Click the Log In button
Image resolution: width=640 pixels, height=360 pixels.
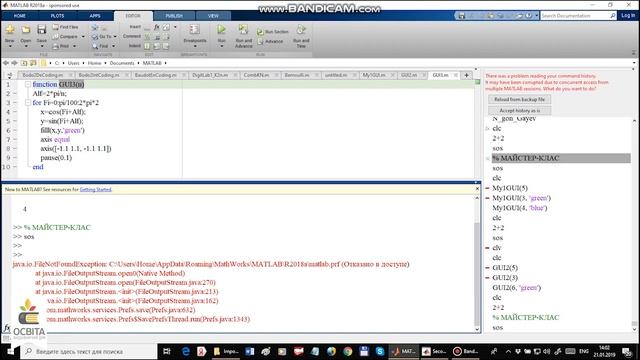point(628,16)
